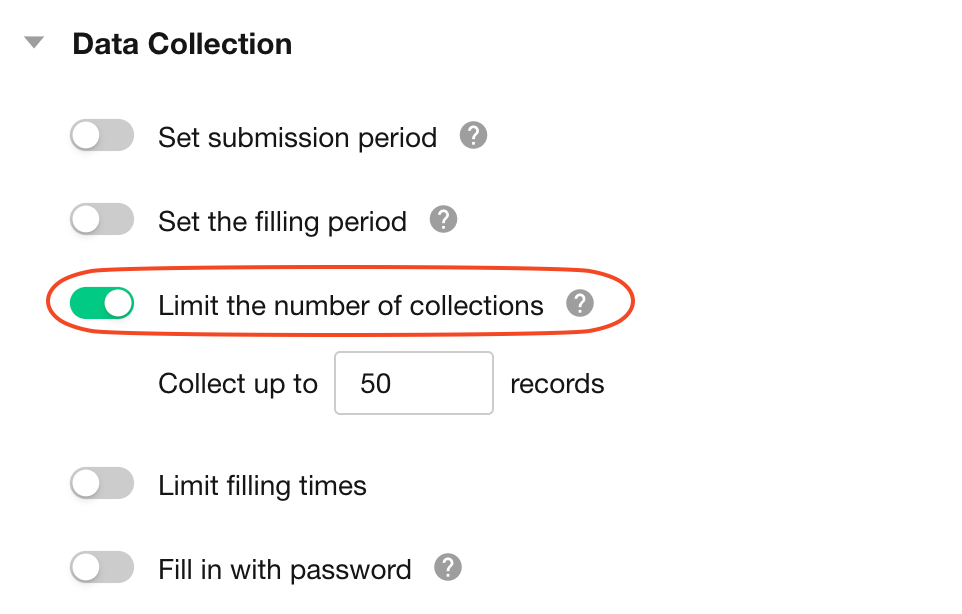Click the Fill in with password label
Image resolution: width=962 pixels, height=614 pixels.
[x=284, y=570]
